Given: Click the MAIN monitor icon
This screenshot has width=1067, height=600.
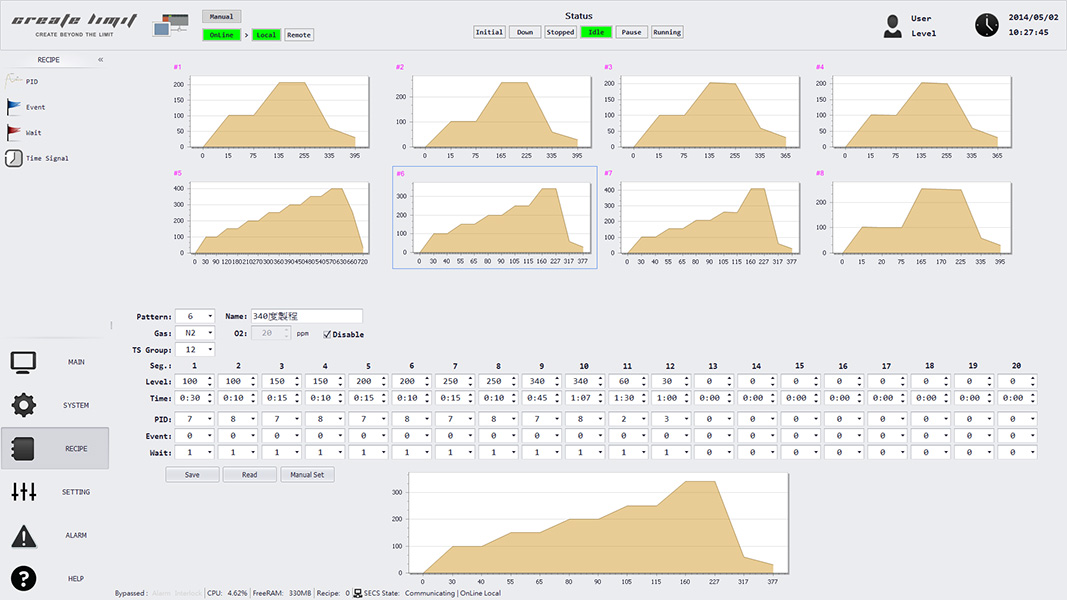Looking at the screenshot, I should click(23, 362).
